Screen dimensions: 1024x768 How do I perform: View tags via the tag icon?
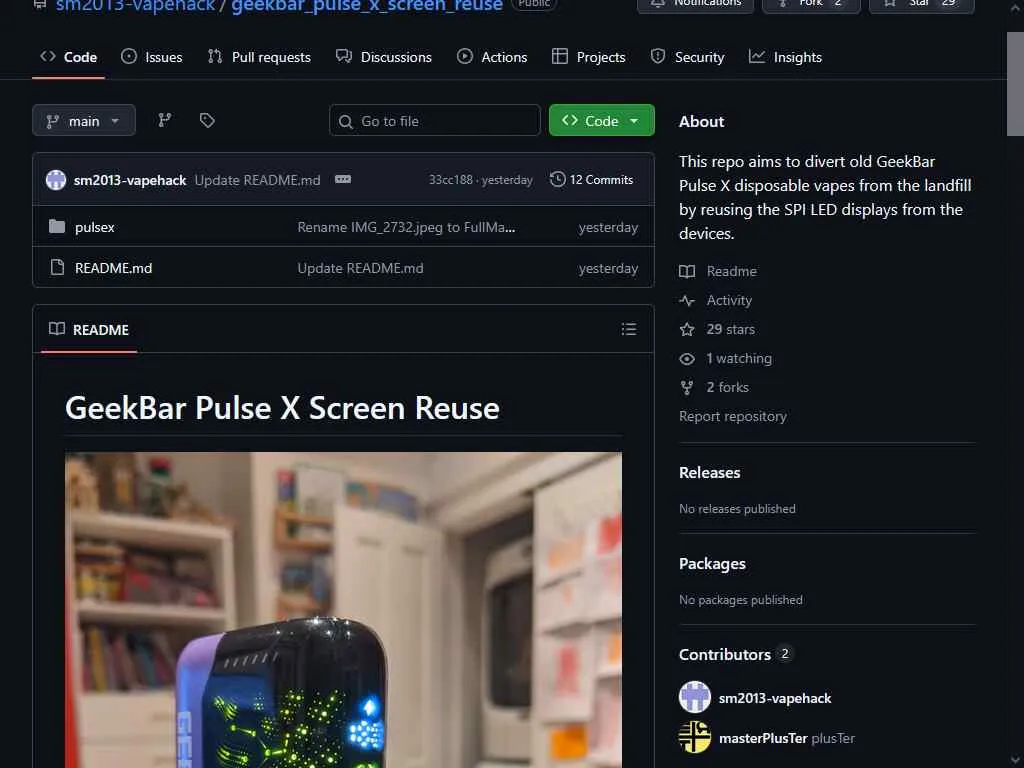(x=207, y=120)
